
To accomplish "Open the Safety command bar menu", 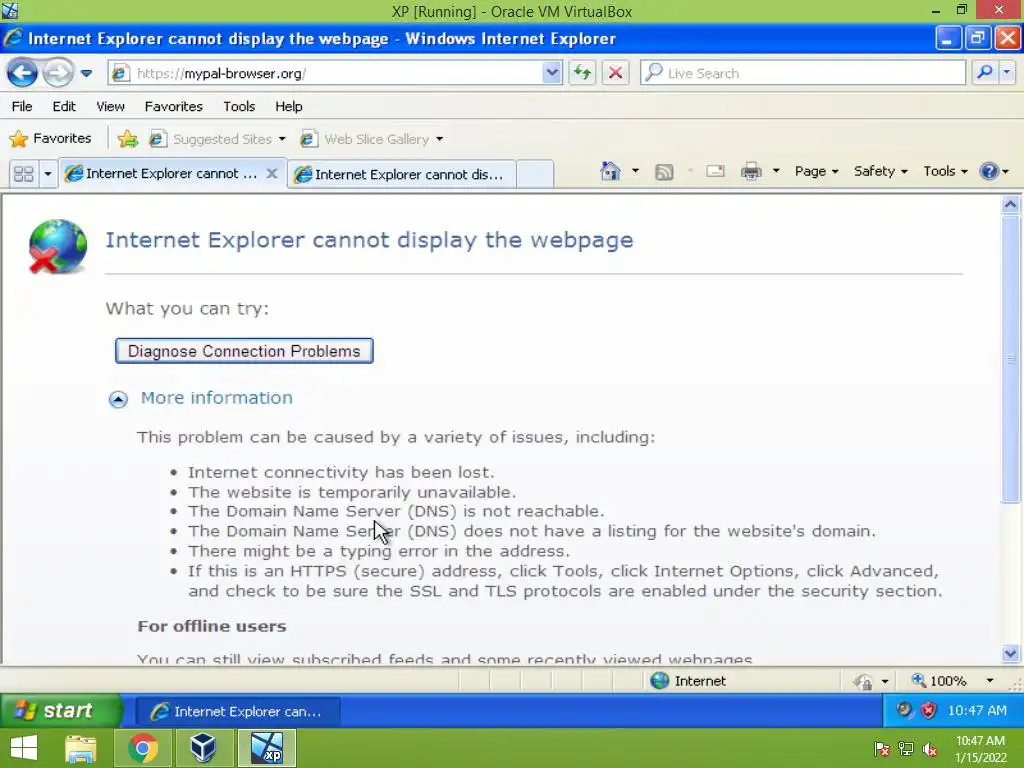I will pyautogui.click(x=880, y=171).
